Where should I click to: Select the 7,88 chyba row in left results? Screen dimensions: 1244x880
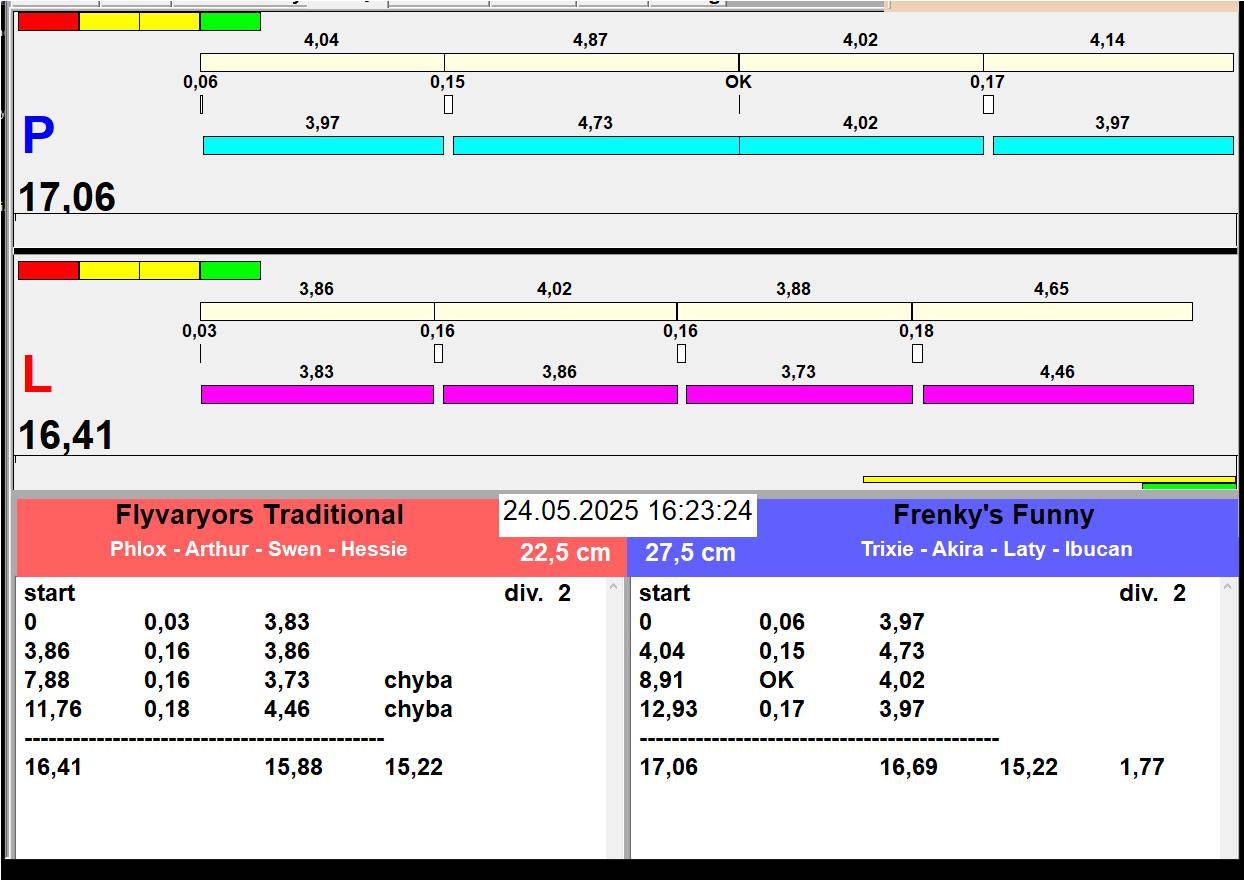[x=238, y=681]
